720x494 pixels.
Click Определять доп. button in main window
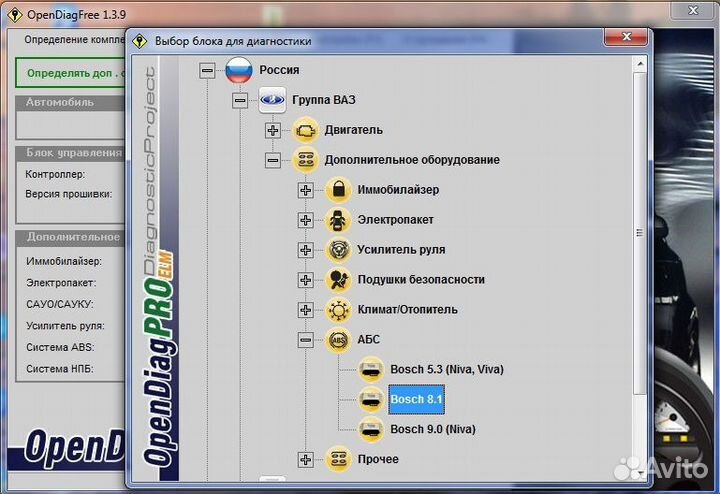pos(71,73)
